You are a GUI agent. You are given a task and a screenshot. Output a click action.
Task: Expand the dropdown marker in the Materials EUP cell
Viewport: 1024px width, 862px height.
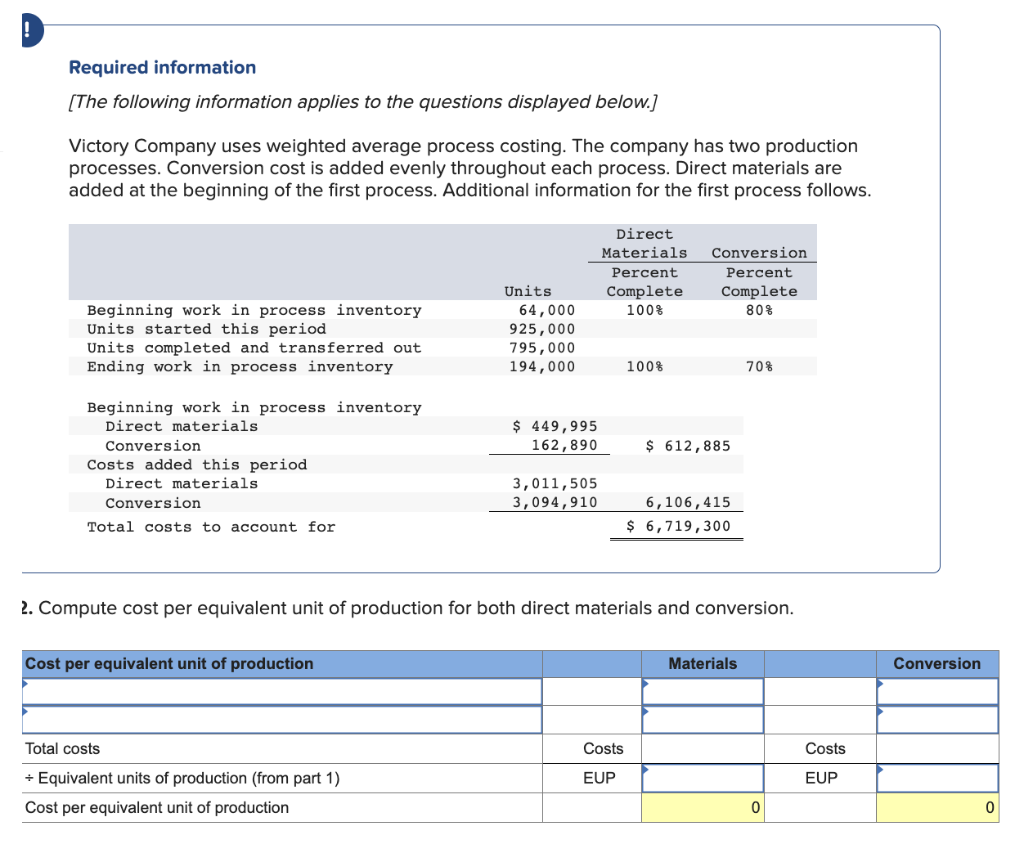click(646, 771)
